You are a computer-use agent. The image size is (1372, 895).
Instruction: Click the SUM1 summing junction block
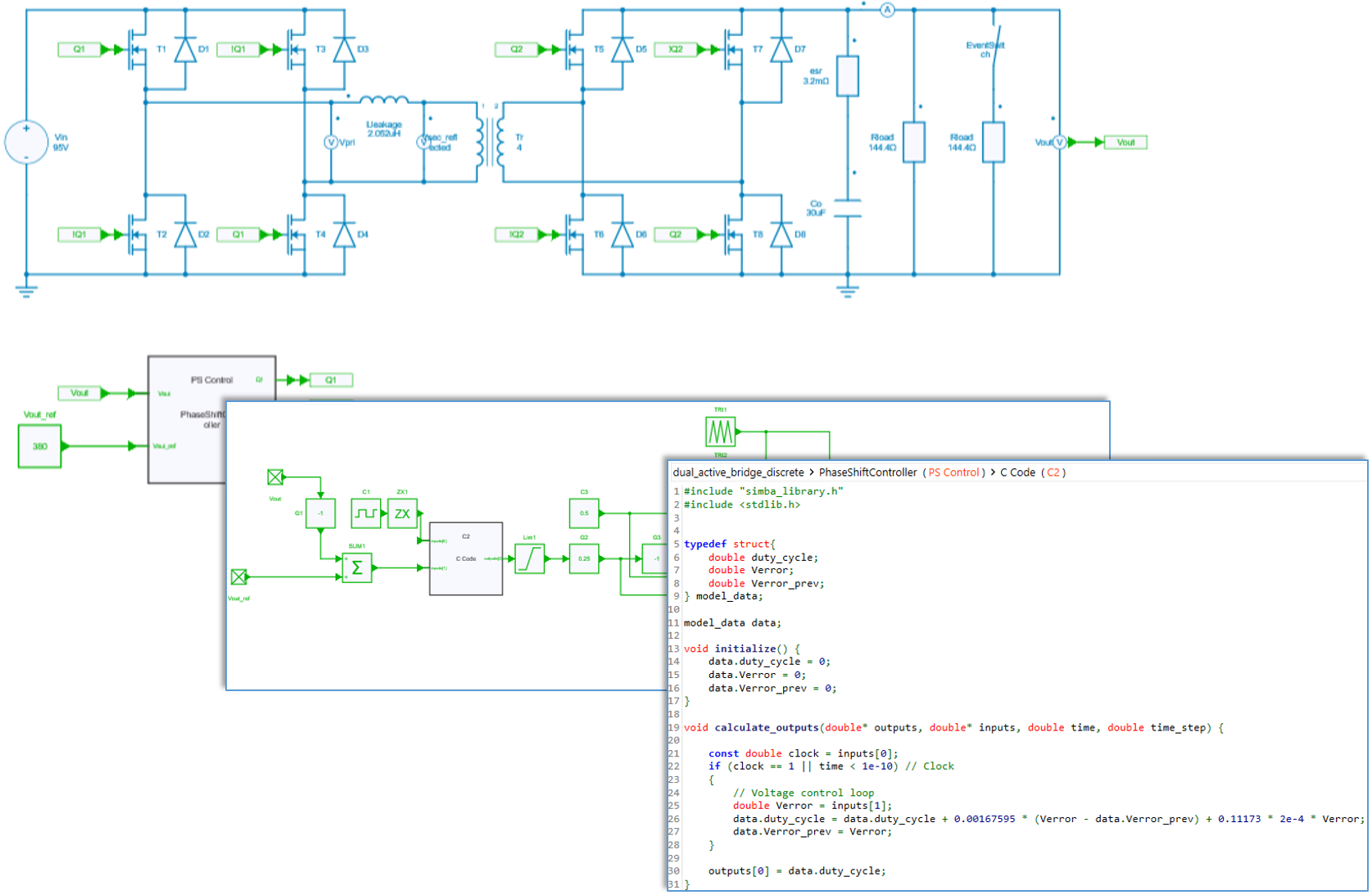coord(355,567)
